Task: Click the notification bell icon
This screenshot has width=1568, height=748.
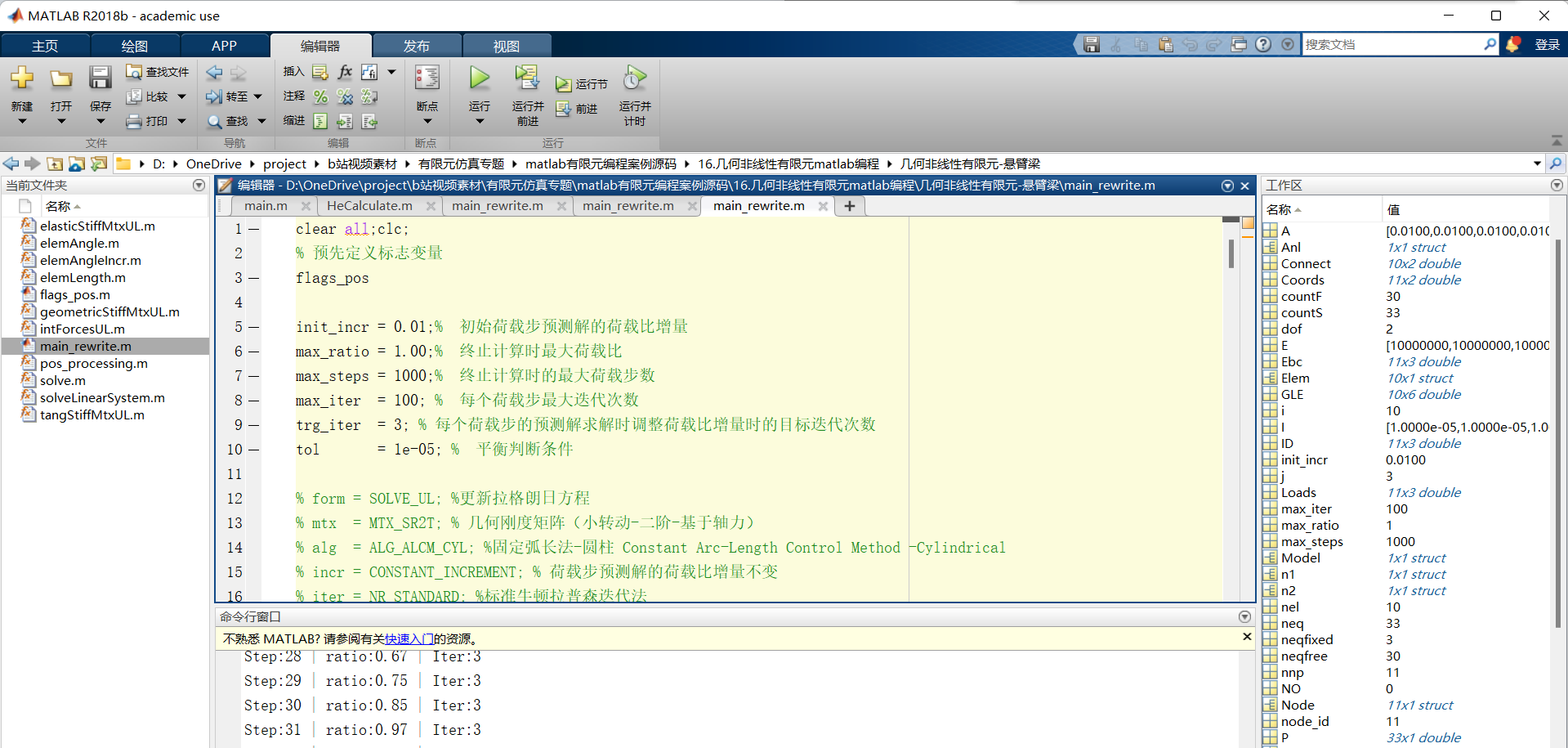Action: [1512, 45]
